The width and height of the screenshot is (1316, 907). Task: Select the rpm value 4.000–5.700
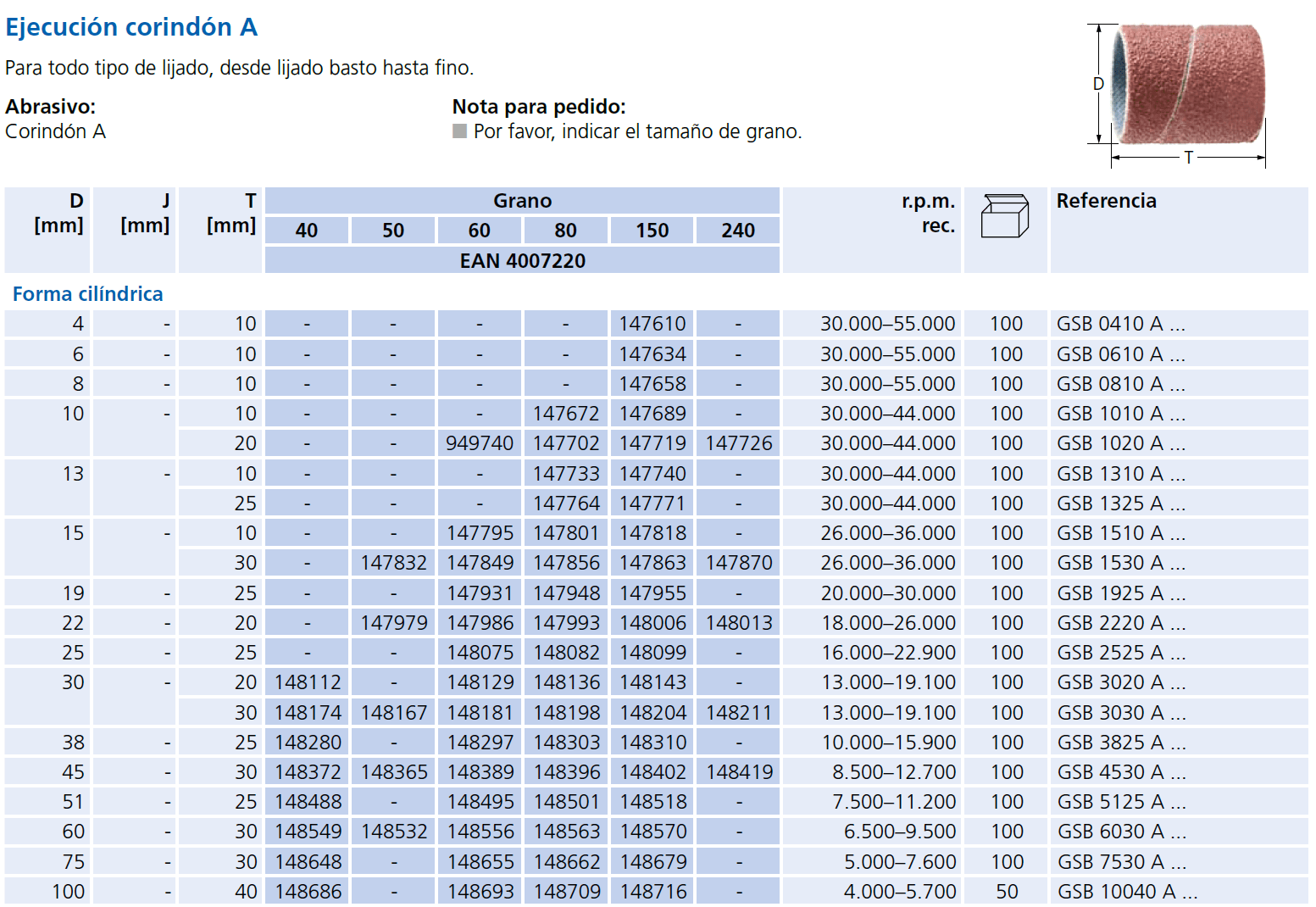coord(899,892)
